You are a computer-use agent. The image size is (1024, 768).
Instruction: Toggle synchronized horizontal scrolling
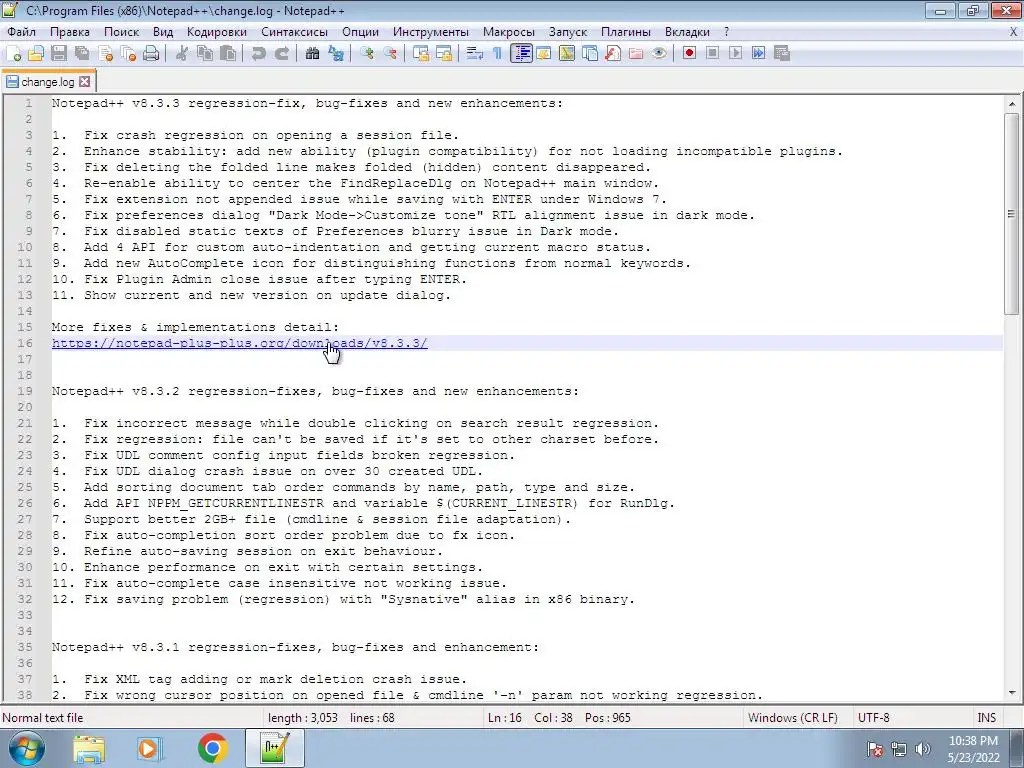(444, 54)
